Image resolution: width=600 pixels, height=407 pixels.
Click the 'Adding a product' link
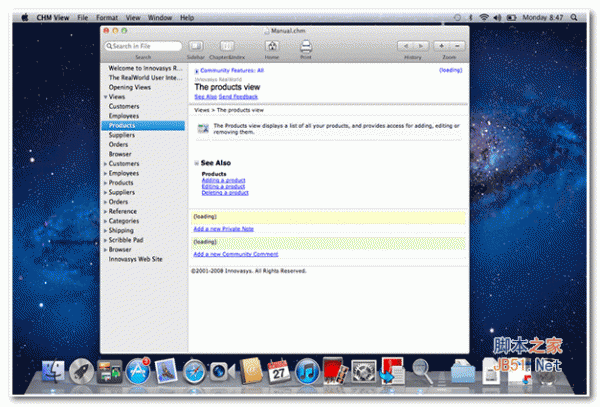click(223, 180)
